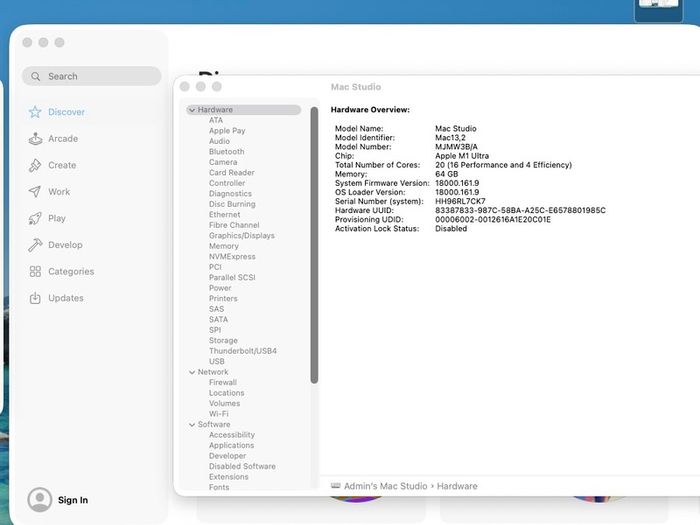The height and width of the screenshot is (525, 700).
Task: Click the Updates download icon in App Store
Action: tap(35, 298)
